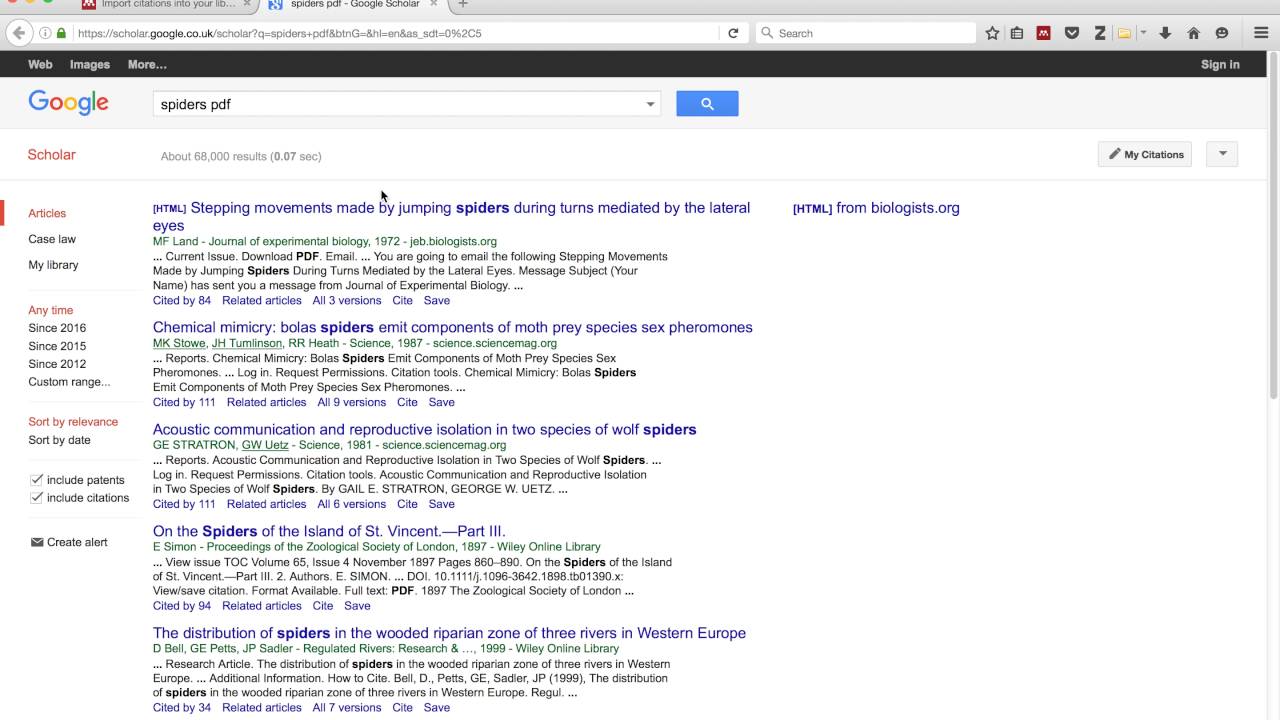Click the magnifier icon in browser search box
Screen dimensions: 1280x720
pyautogui.click(x=767, y=33)
